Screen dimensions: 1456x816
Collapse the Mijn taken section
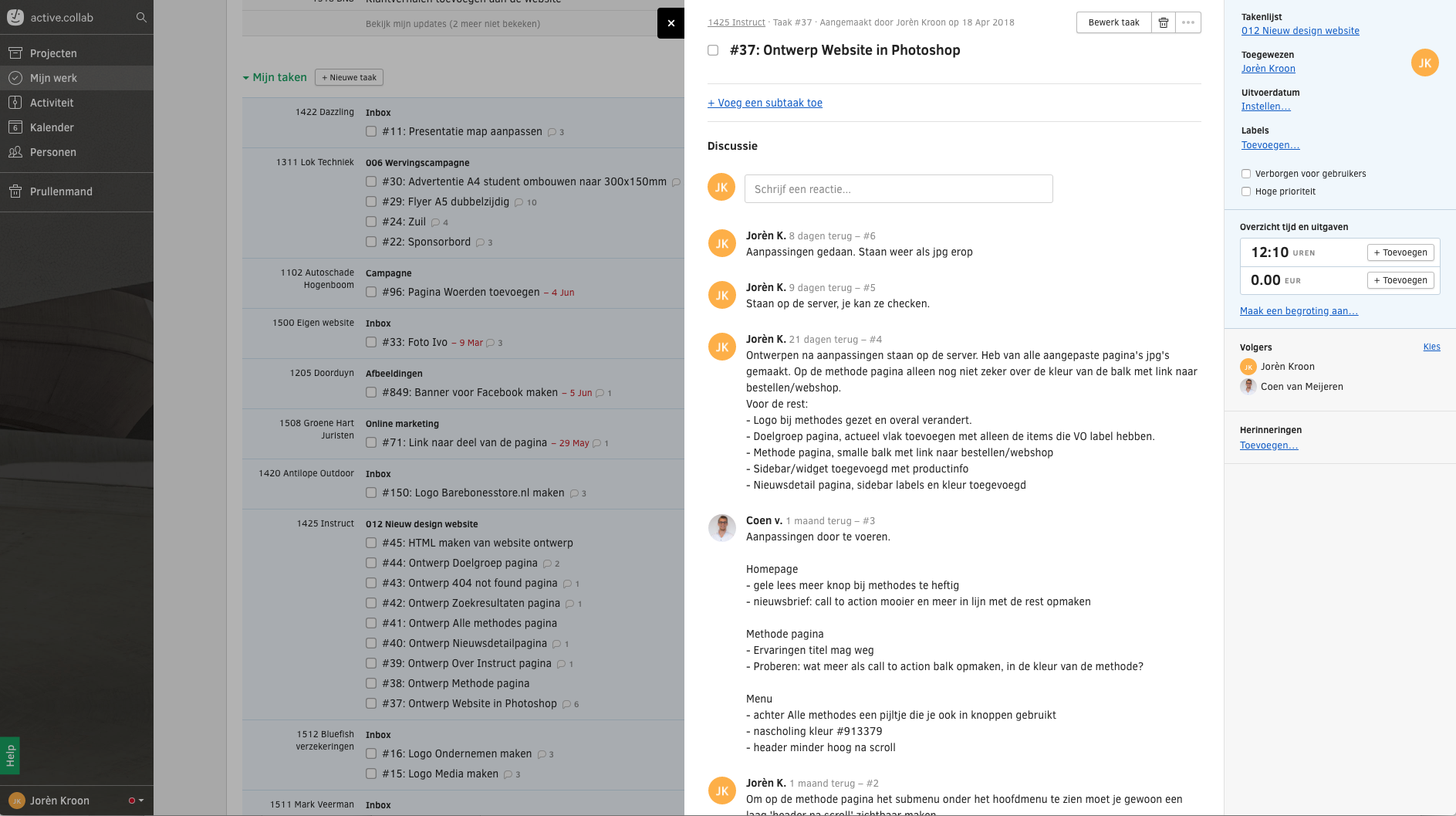(x=246, y=77)
